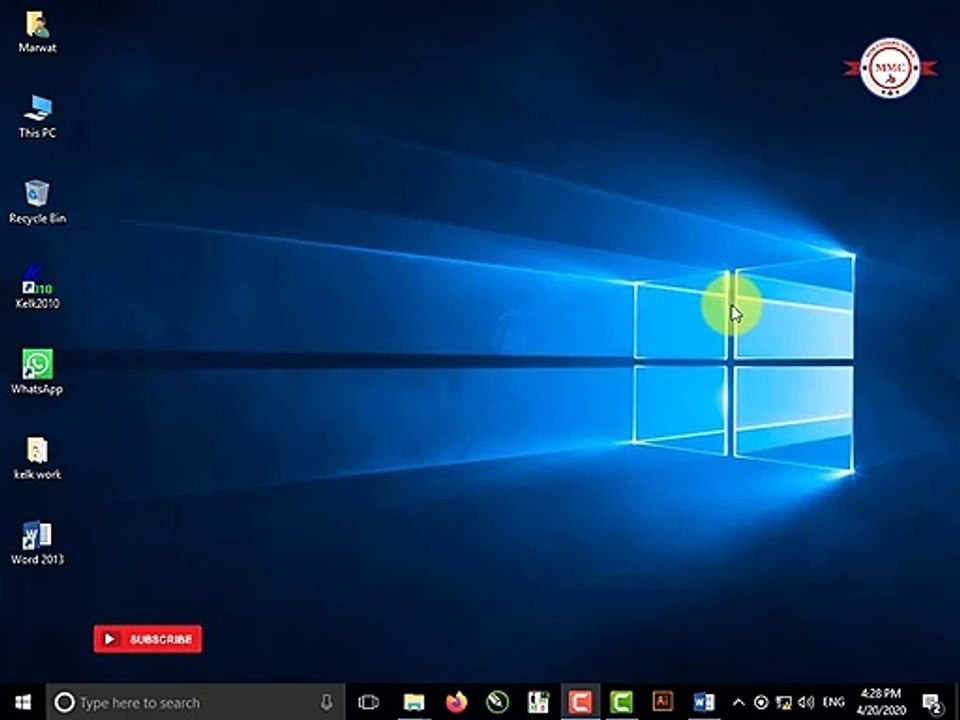Select the Word 2013 desktop shortcut
960x720 pixels.
pyautogui.click(x=37, y=542)
